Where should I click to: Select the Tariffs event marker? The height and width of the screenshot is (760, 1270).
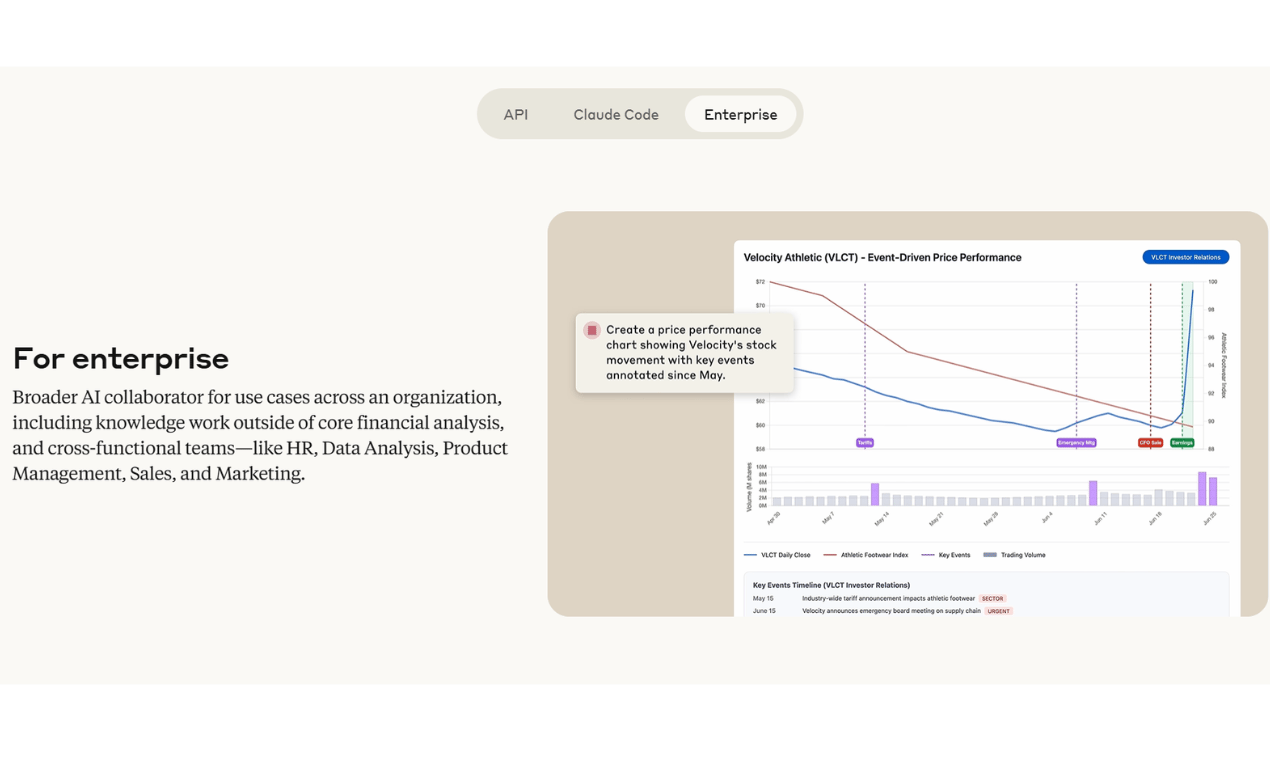(x=865, y=442)
